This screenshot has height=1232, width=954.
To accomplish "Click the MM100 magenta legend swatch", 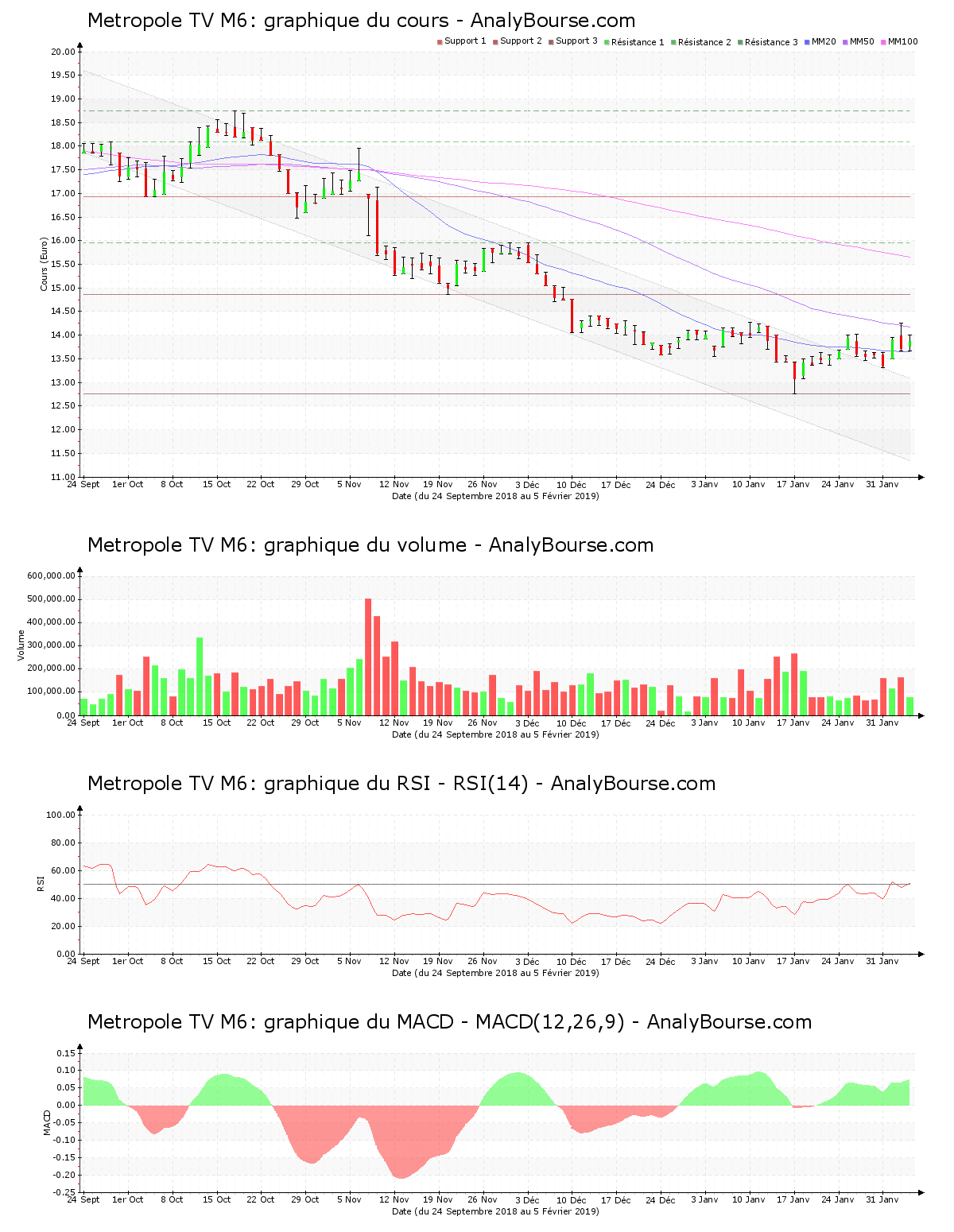I will pos(883,42).
